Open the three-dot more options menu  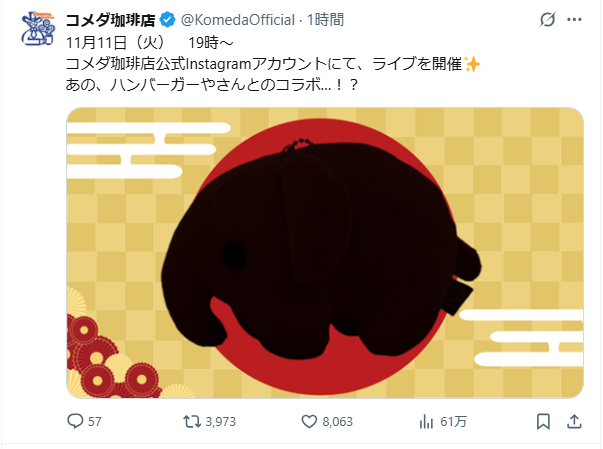tap(574, 20)
